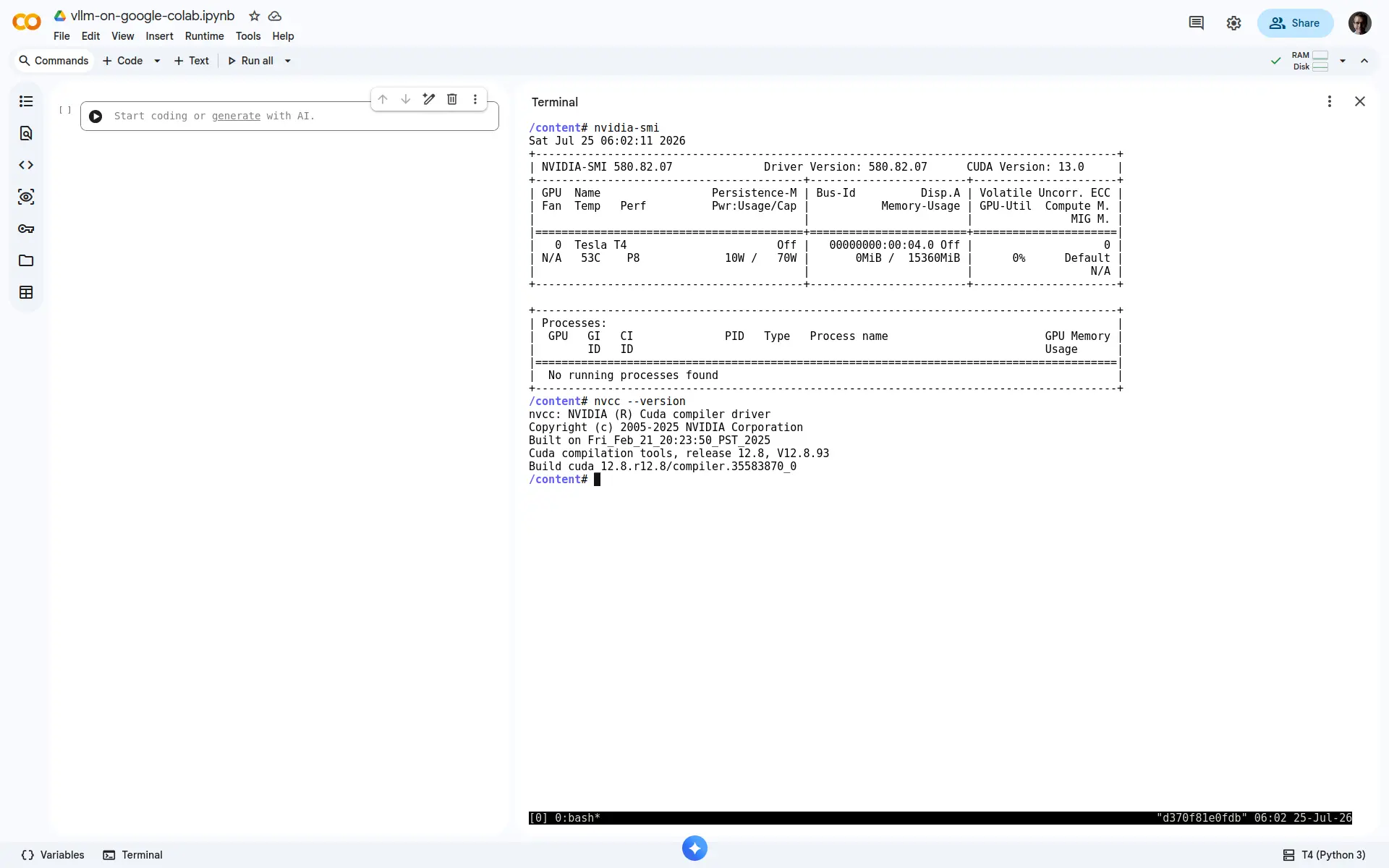The width and height of the screenshot is (1389, 868).
Task: Click the notebook title vllm-on-google-colab.ipynb
Action: click(x=153, y=16)
